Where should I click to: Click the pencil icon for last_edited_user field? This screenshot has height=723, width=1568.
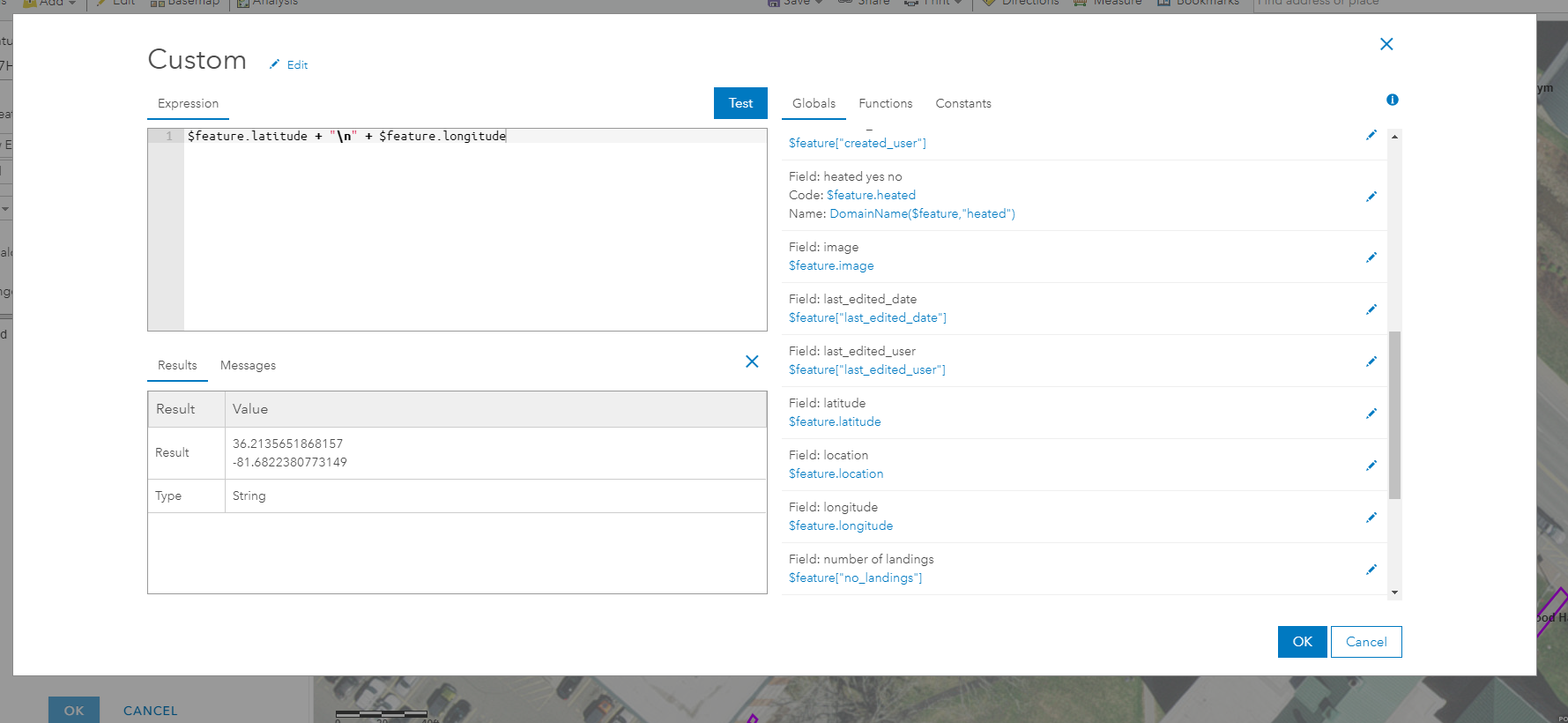1371,361
